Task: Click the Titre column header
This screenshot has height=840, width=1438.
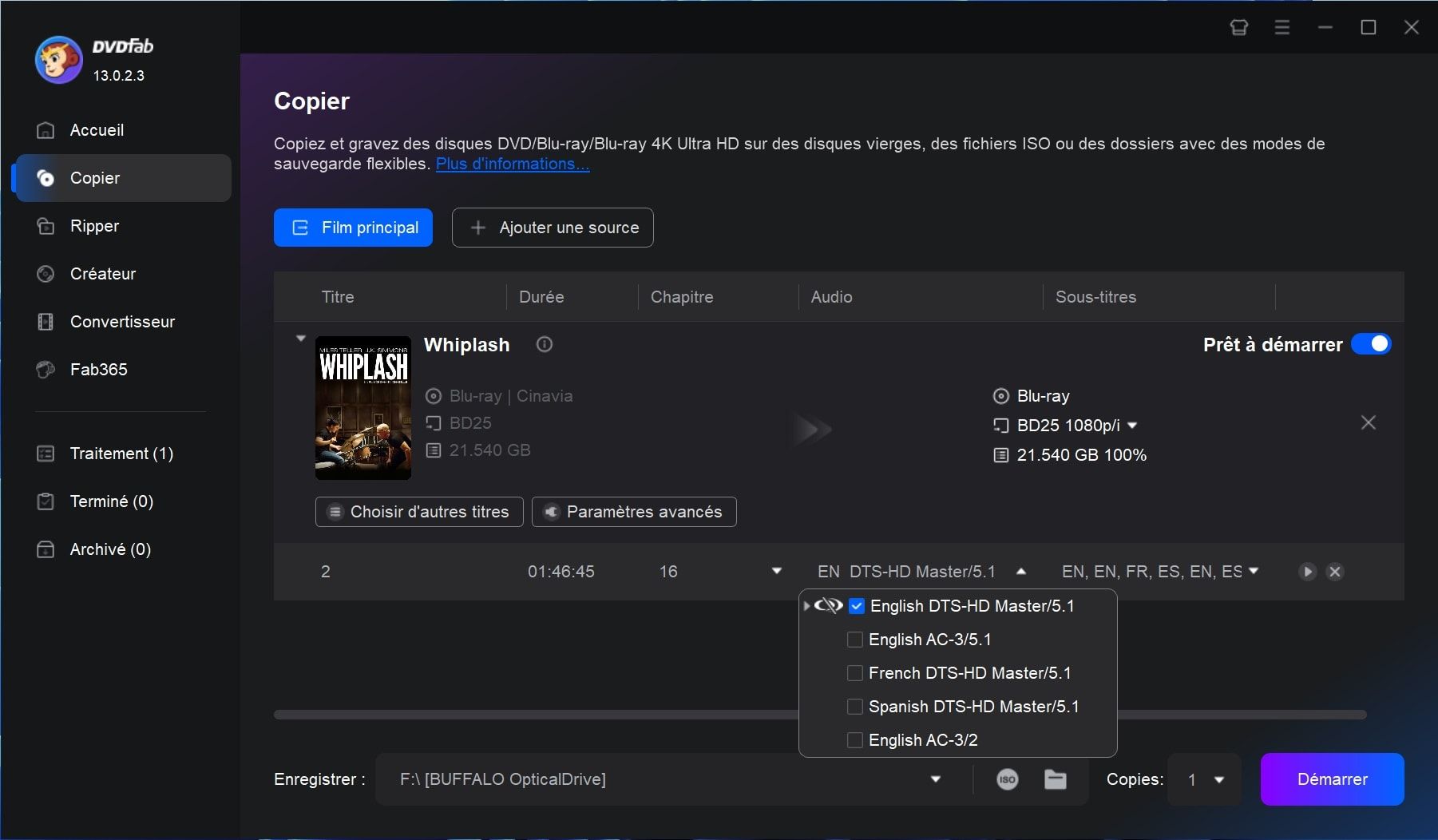Action: click(x=338, y=297)
